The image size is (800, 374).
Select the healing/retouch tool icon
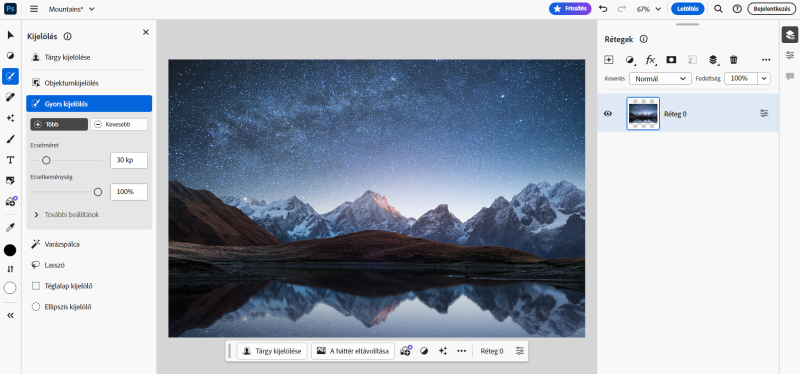point(10,97)
